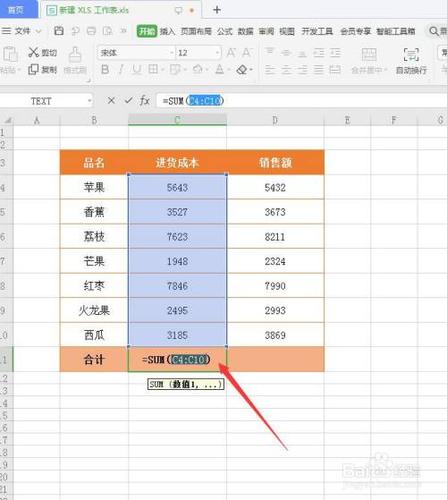Select column C header
The height and width of the screenshot is (500, 447).
click(x=177, y=120)
